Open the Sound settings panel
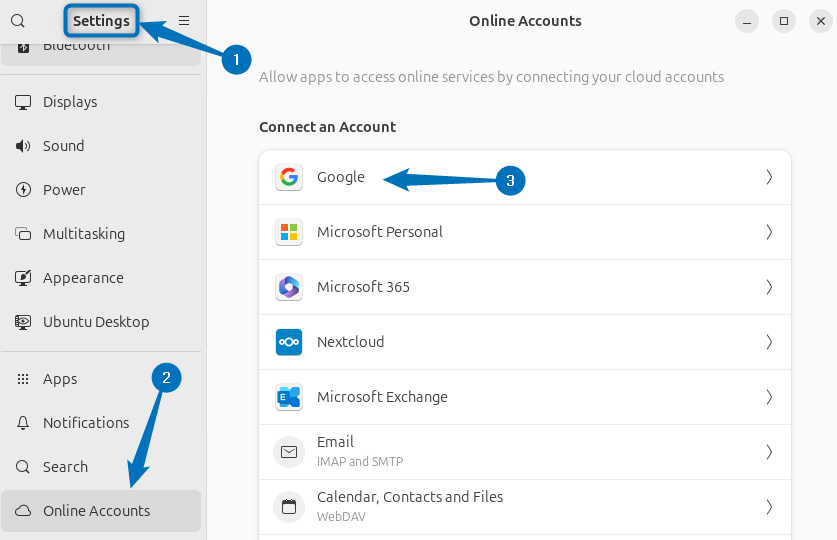The image size is (837, 540). (x=101, y=146)
